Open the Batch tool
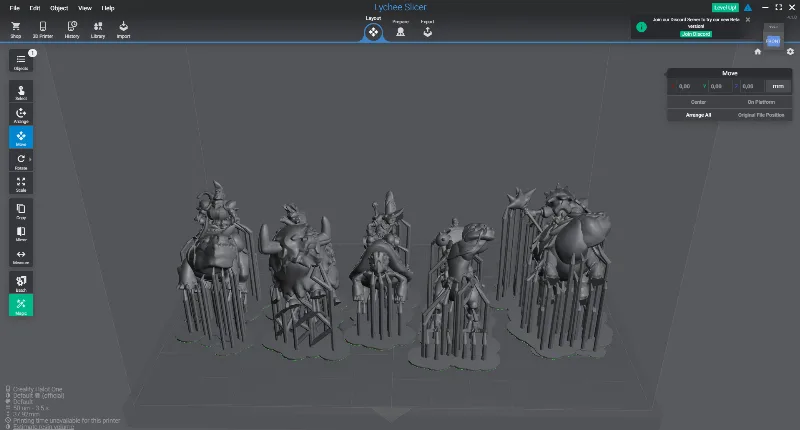This screenshot has width=800, height=430. (x=21, y=282)
